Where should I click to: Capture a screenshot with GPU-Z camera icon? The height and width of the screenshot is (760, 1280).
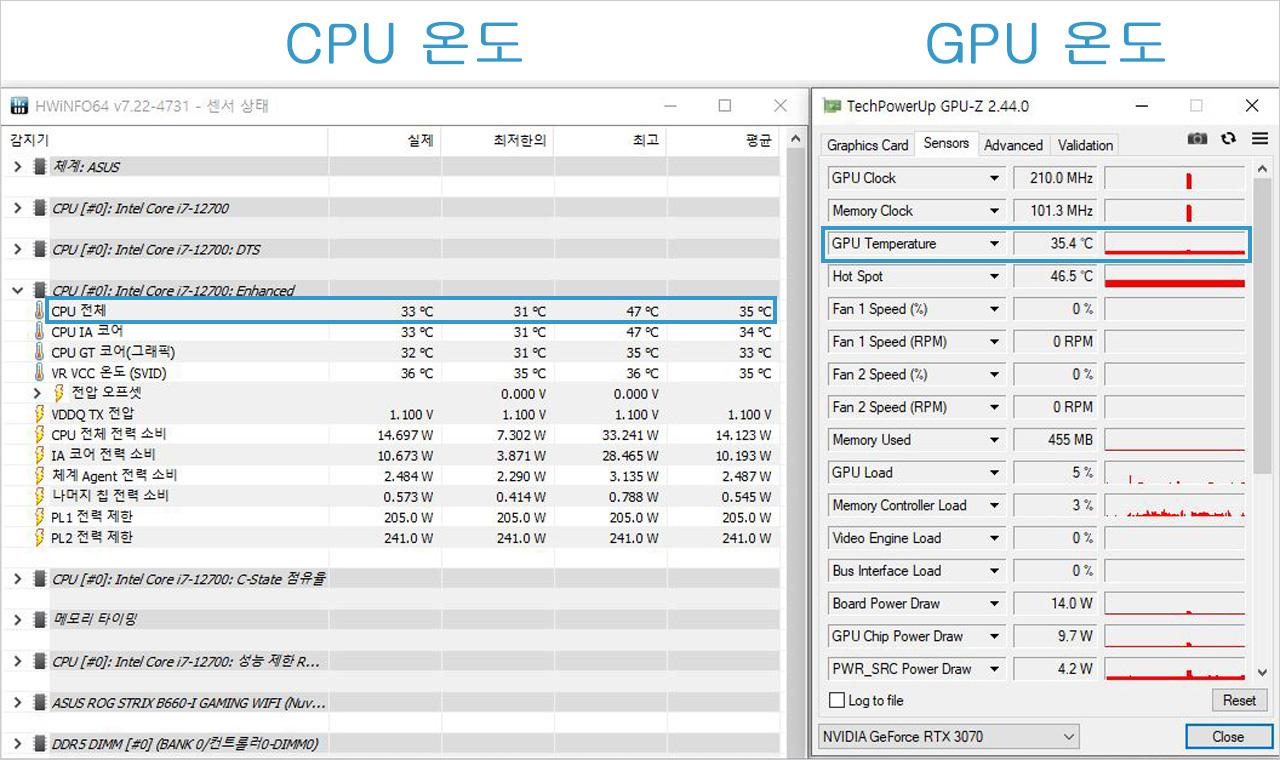[x=1197, y=139]
